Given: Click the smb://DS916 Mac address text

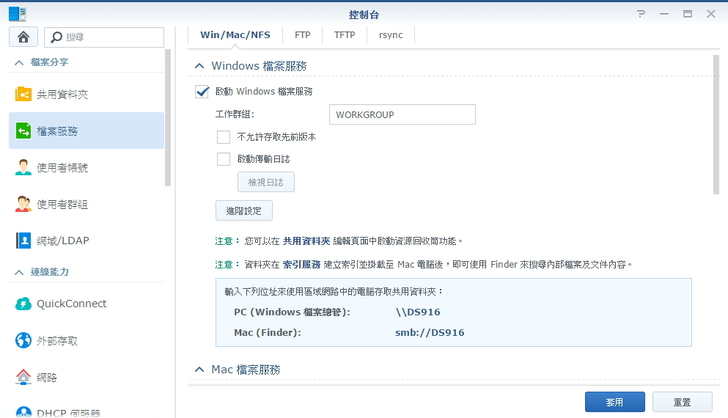Looking at the screenshot, I should pos(429,333).
